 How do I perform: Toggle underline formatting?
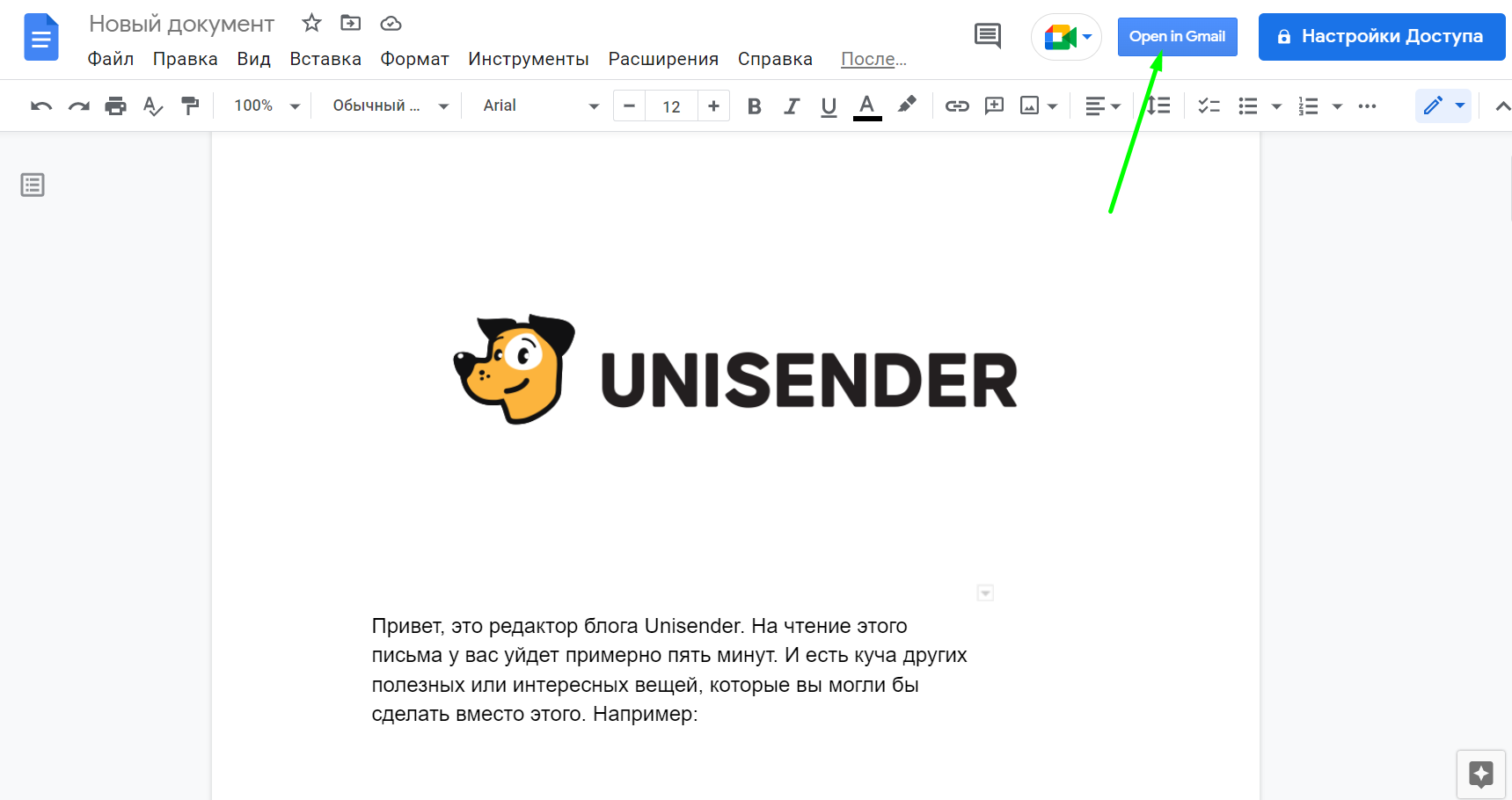coord(829,106)
